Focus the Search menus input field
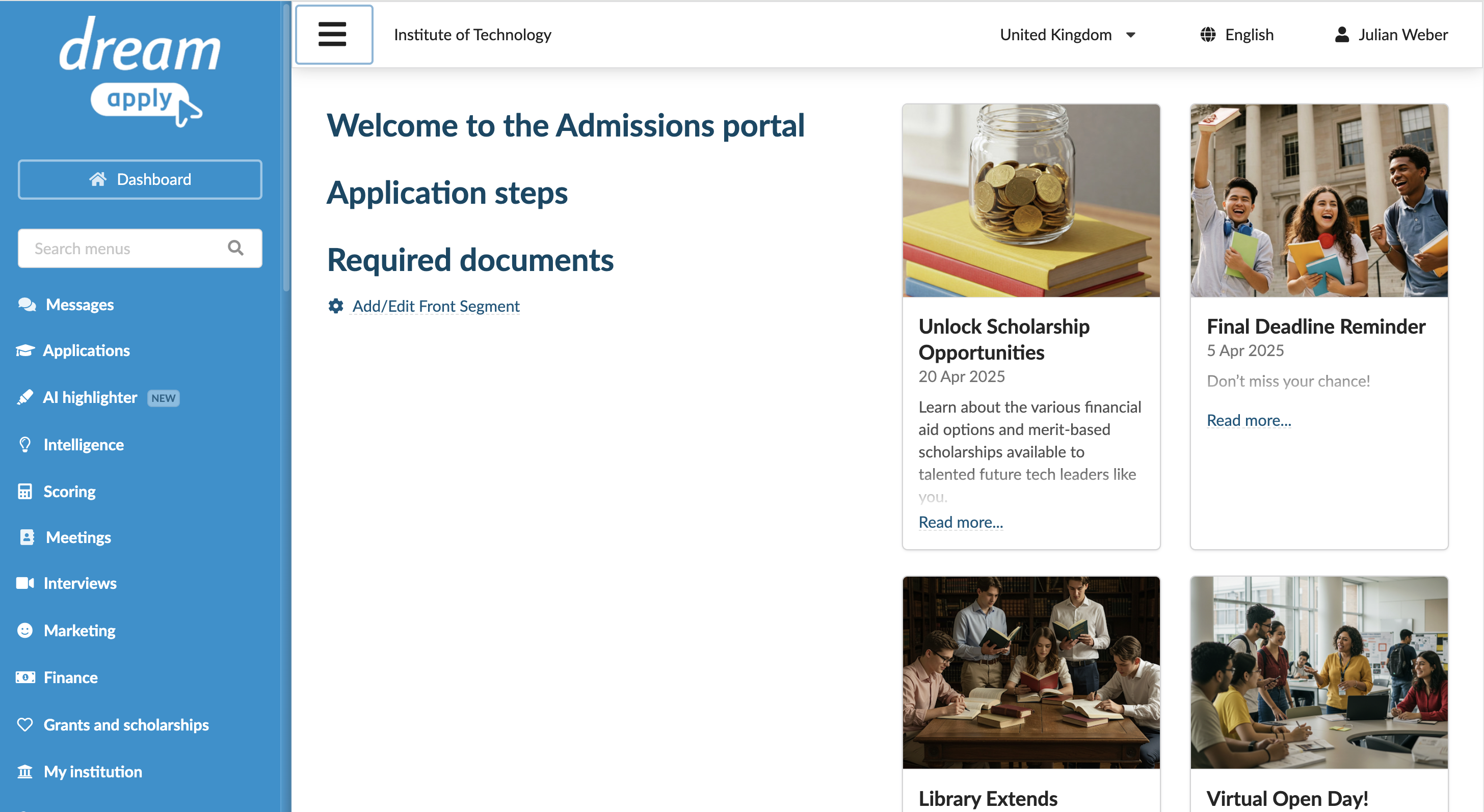 point(140,248)
